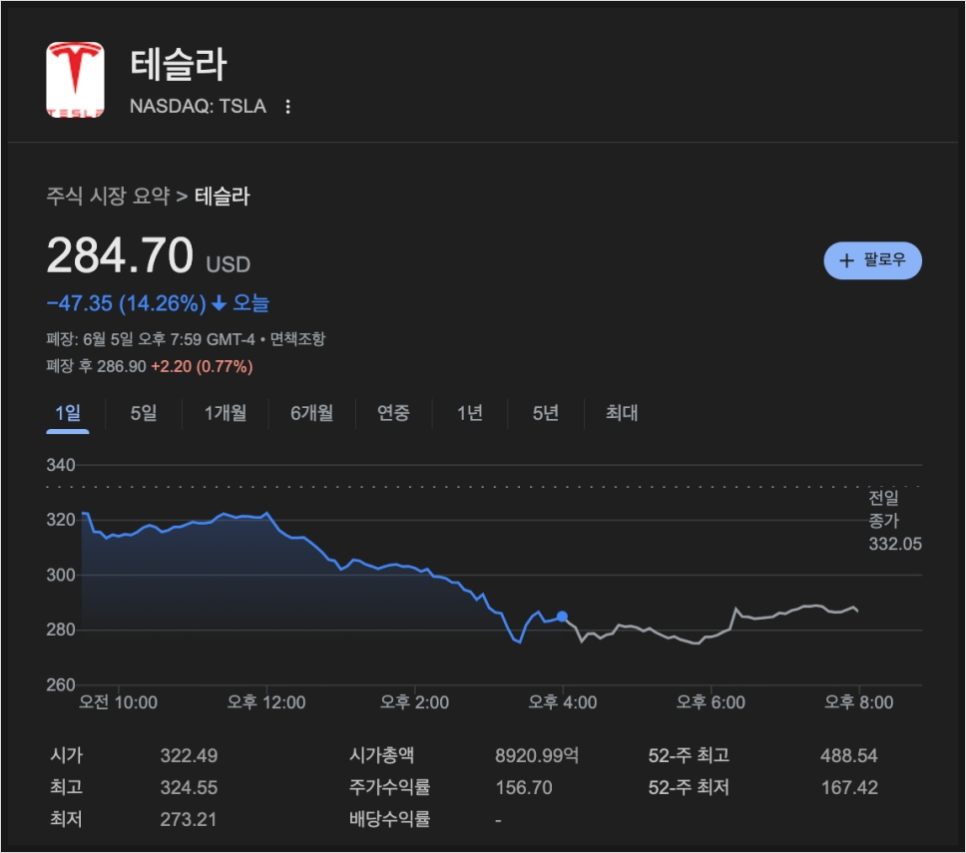Viewport: 966px width, 853px height.
Task: Click the 전일 종가 332.05 label
Action: [895, 520]
